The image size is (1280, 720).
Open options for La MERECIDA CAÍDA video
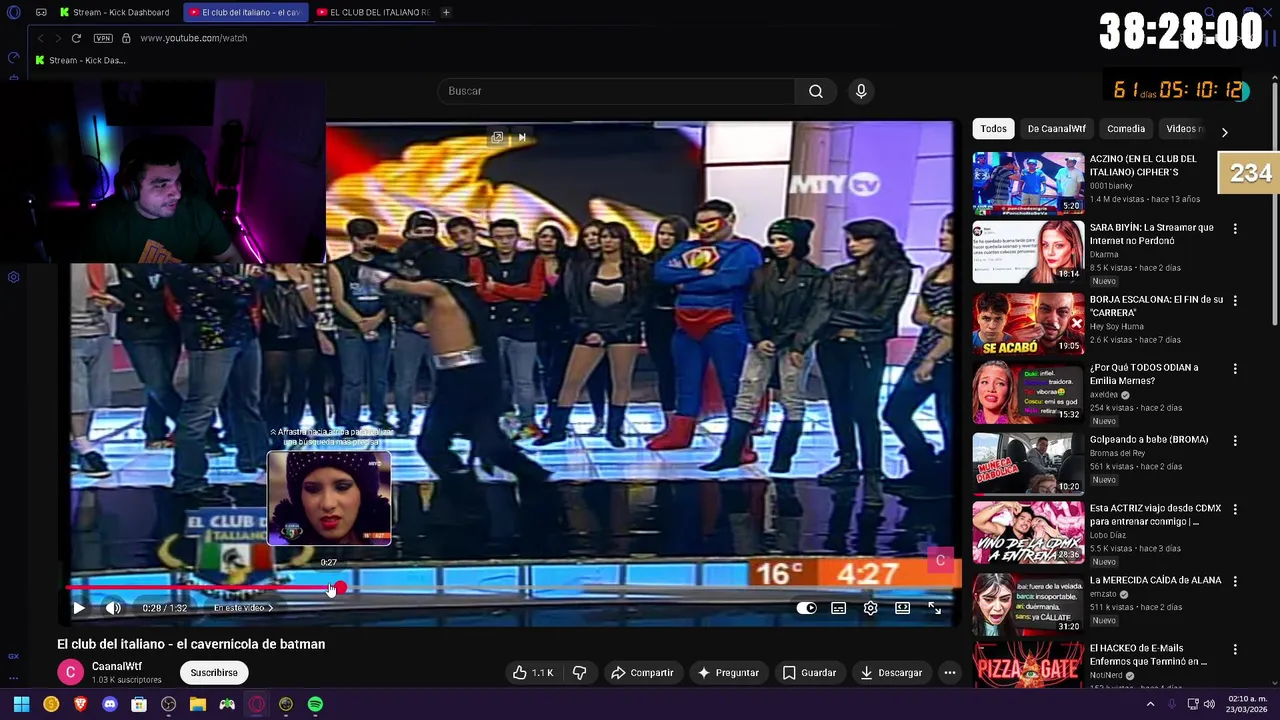(1235, 581)
